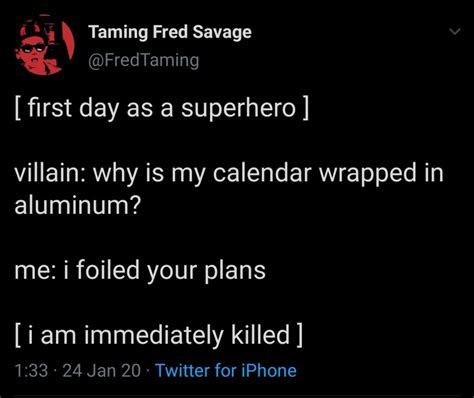The height and width of the screenshot is (398, 474).
Task: Open the Taming Fred Savage profile avatar
Action: pyautogui.click(x=44, y=45)
